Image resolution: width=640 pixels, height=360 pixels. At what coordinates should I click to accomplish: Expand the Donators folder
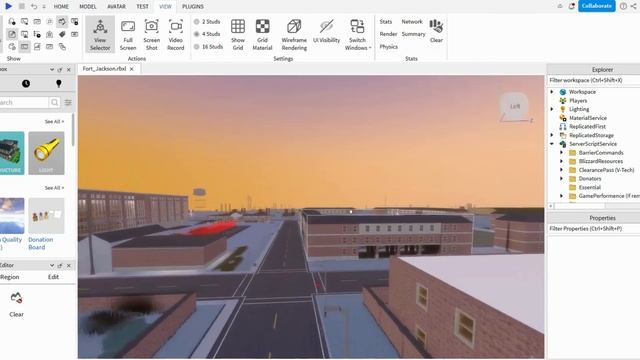(x=561, y=178)
